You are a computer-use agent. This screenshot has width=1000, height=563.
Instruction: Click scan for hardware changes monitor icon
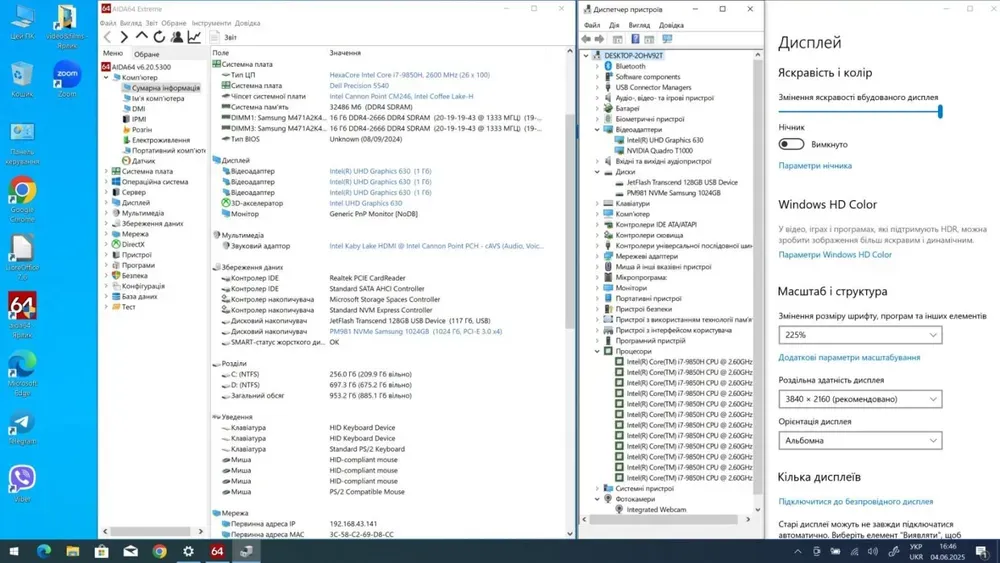pos(667,39)
